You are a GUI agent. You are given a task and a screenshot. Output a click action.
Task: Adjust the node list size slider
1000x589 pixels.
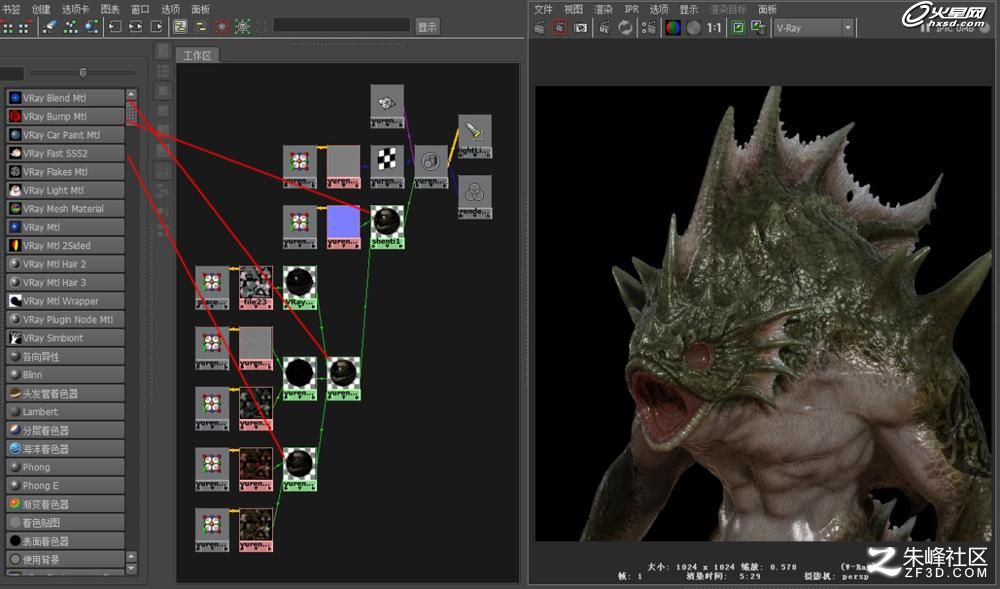[x=83, y=72]
